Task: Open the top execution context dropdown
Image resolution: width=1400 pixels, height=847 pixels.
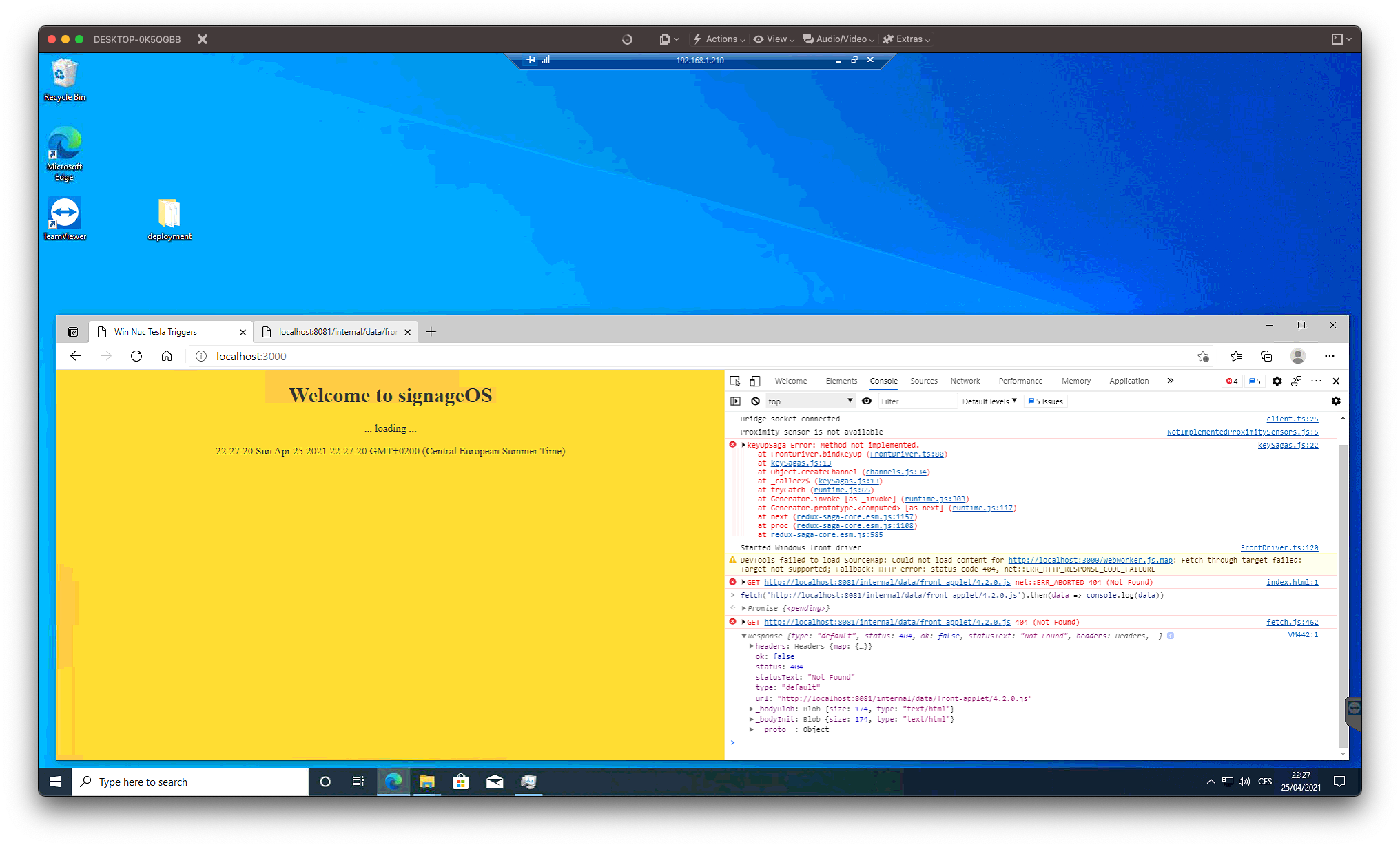Action: pos(810,401)
